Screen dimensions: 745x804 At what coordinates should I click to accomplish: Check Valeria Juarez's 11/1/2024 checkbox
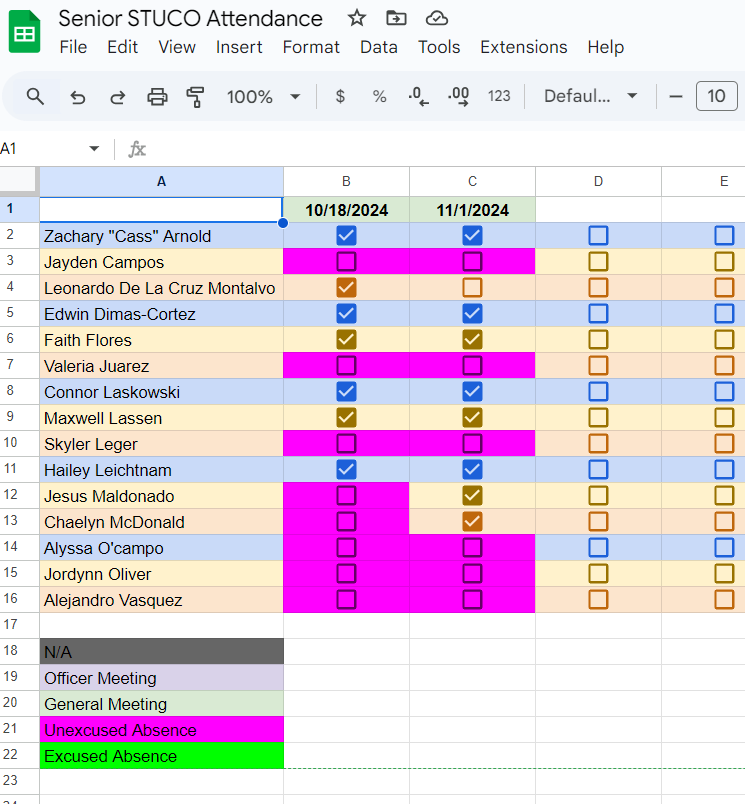pyautogui.click(x=472, y=366)
